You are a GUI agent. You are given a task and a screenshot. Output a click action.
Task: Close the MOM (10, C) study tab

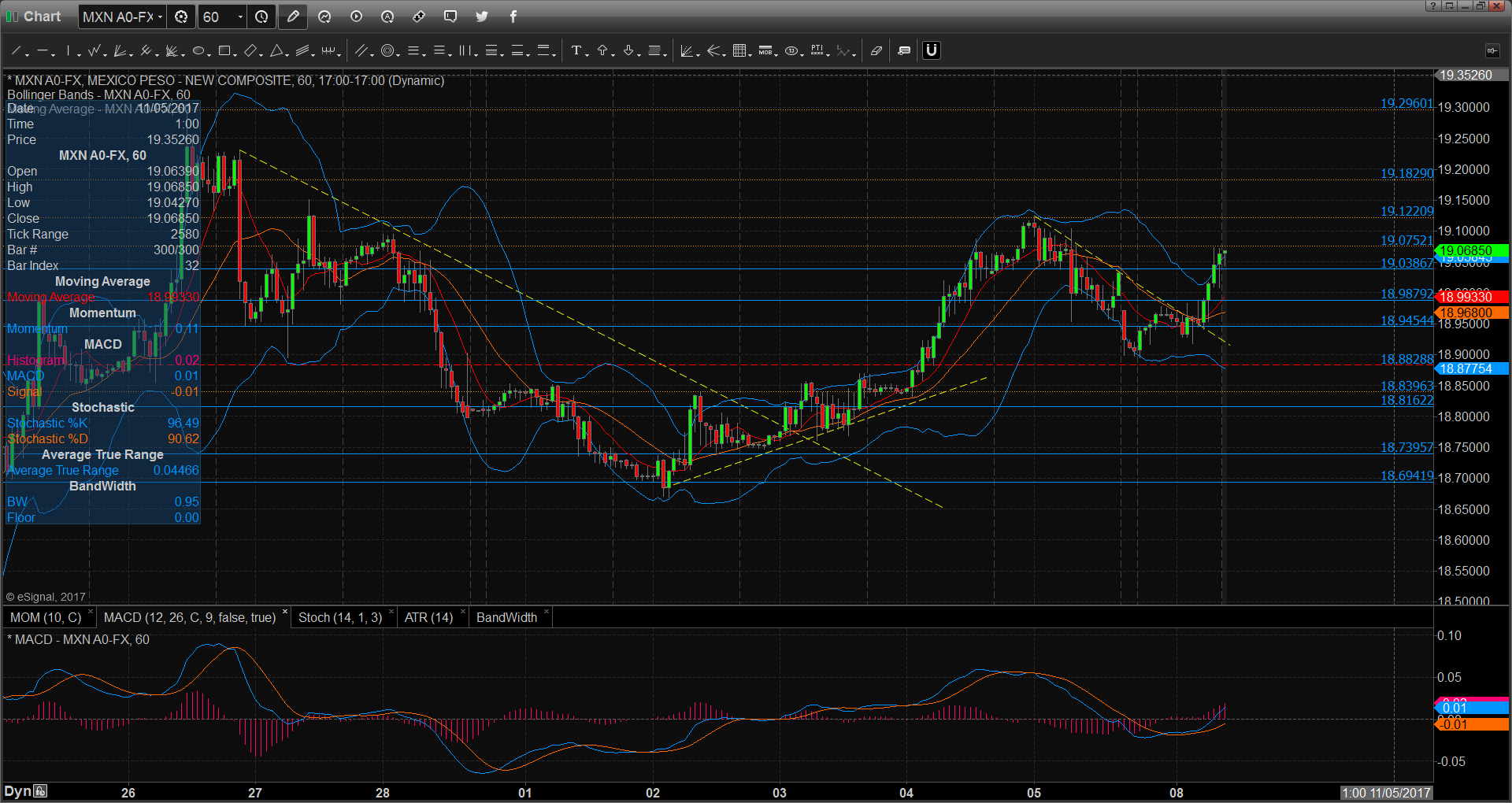tap(91, 612)
